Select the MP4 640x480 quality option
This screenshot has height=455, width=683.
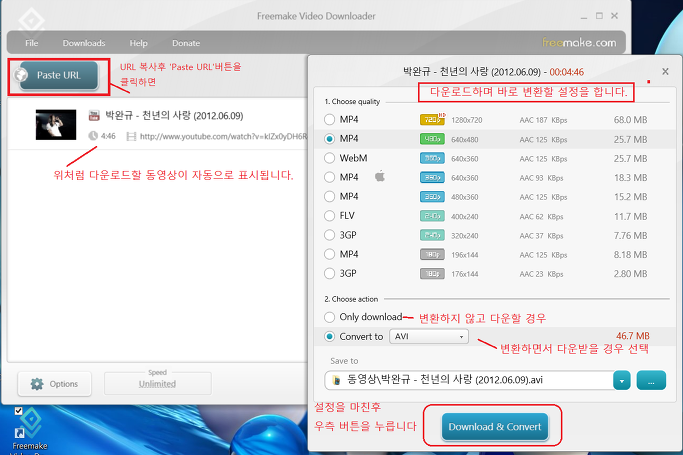tap(330, 138)
